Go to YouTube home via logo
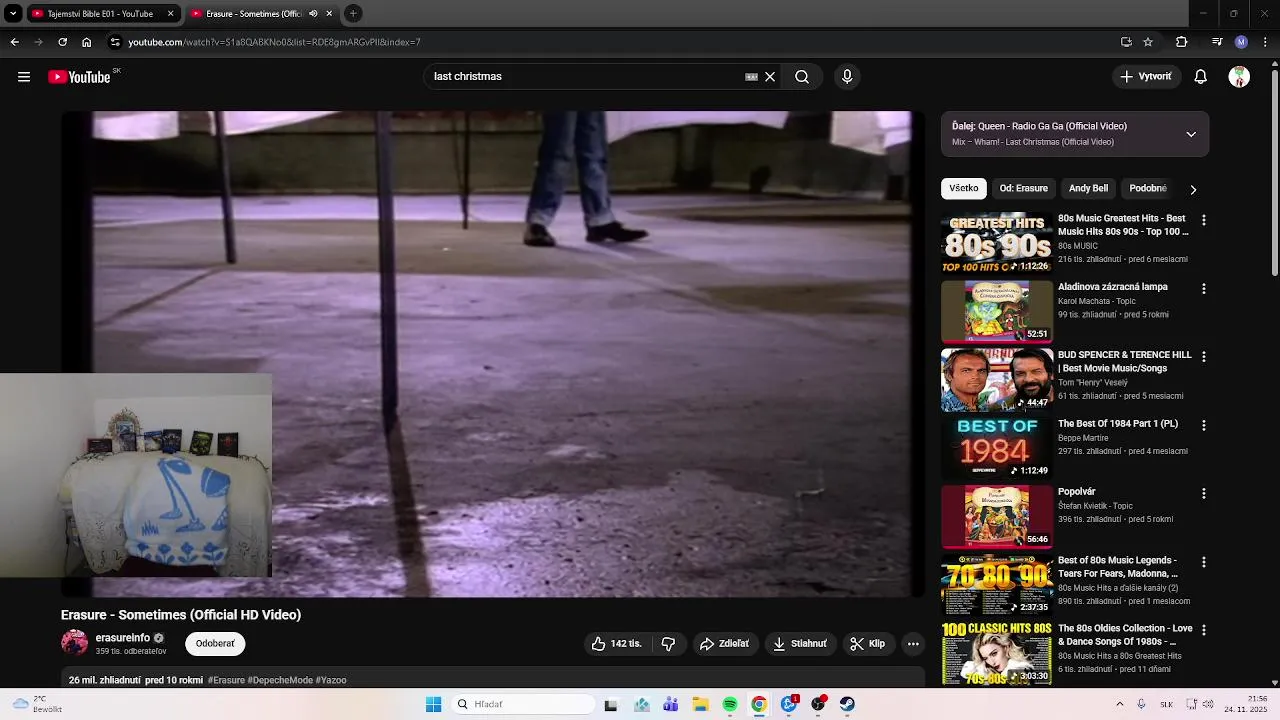The width and height of the screenshot is (1280, 720). point(79,77)
